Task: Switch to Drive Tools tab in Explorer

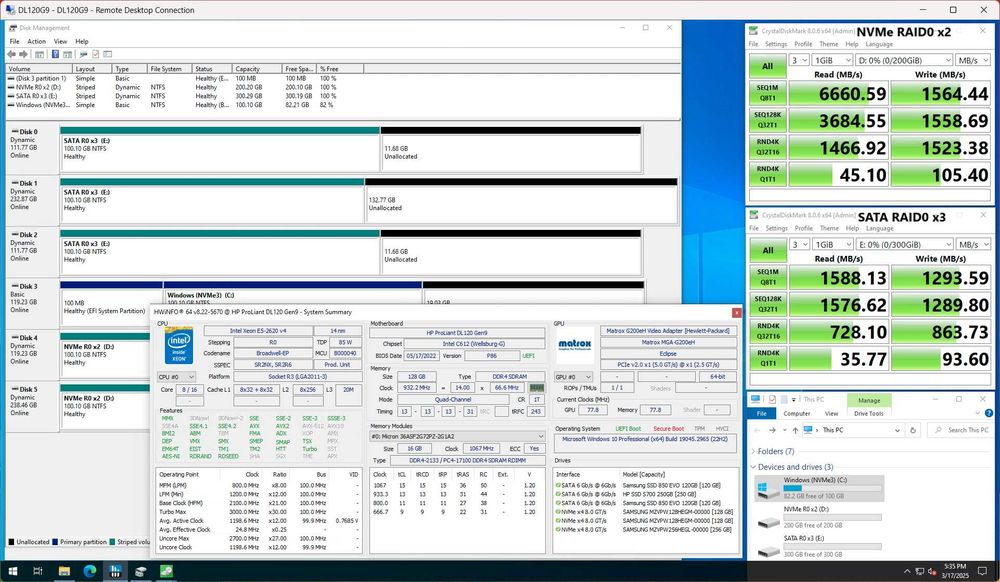Action: point(869,414)
